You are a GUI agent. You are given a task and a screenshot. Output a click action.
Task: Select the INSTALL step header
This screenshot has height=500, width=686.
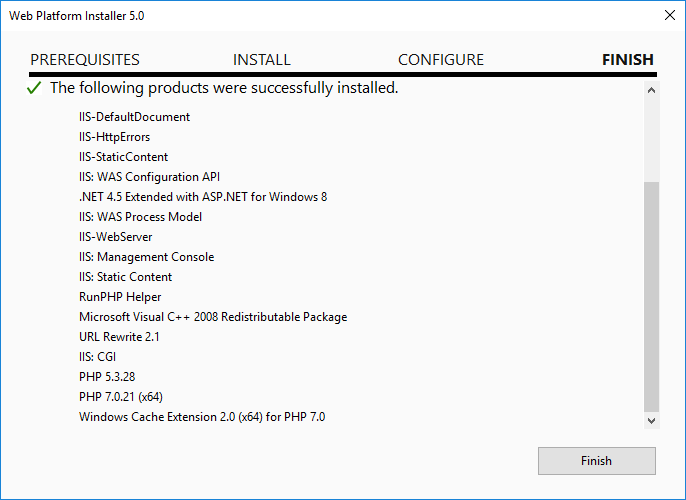pyautogui.click(x=262, y=59)
